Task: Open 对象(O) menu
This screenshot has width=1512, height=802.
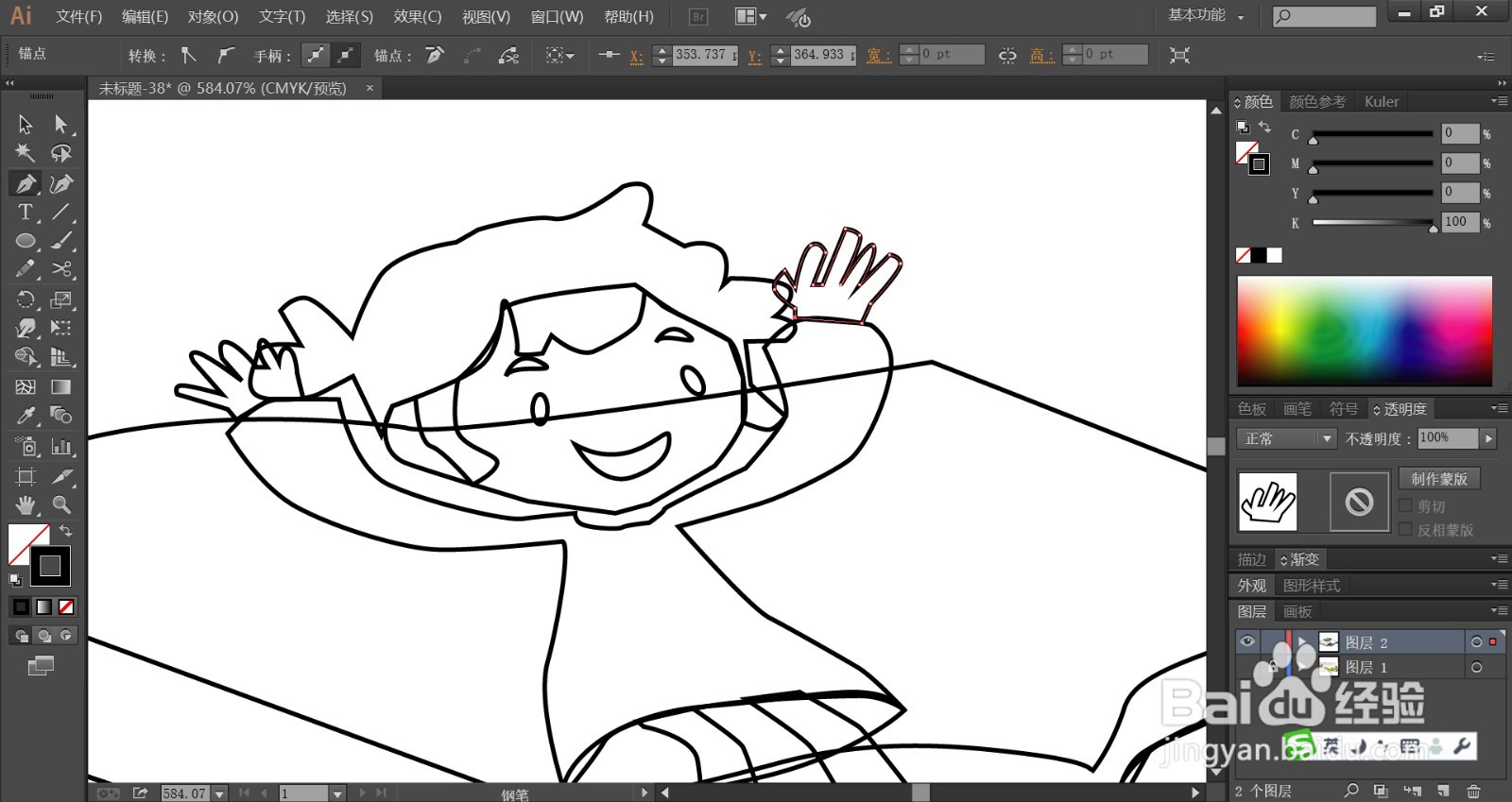Action: click(213, 16)
